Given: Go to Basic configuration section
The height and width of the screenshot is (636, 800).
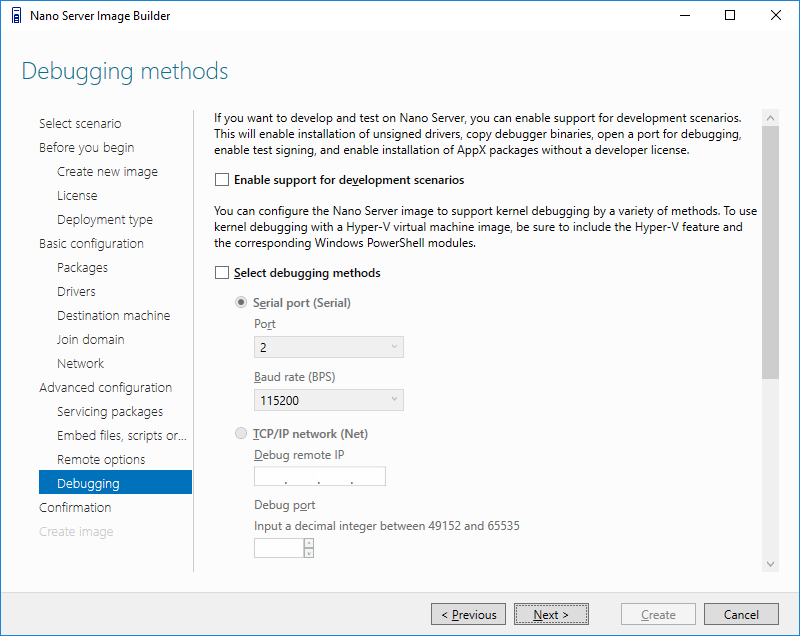Looking at the screenshot, I should (91, 243).
